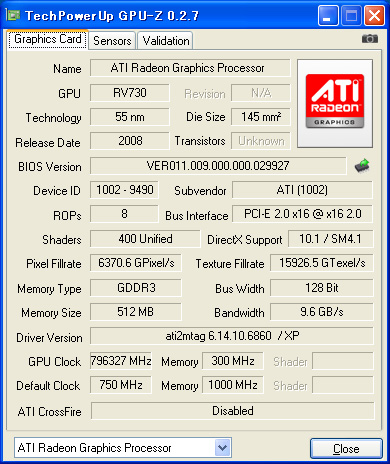Select default Memory clock 1000 MHz
Viewport: 390px width, 464px height.
233,385
